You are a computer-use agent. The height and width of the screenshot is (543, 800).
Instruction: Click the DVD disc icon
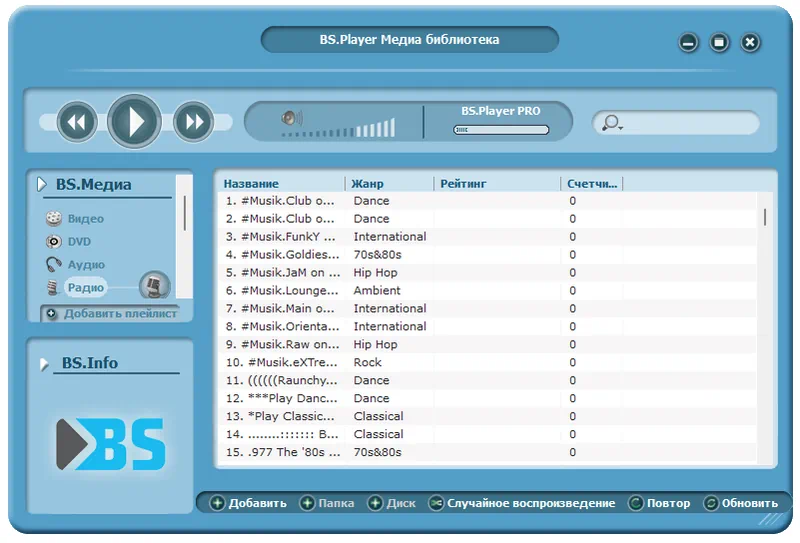[54, 241]
